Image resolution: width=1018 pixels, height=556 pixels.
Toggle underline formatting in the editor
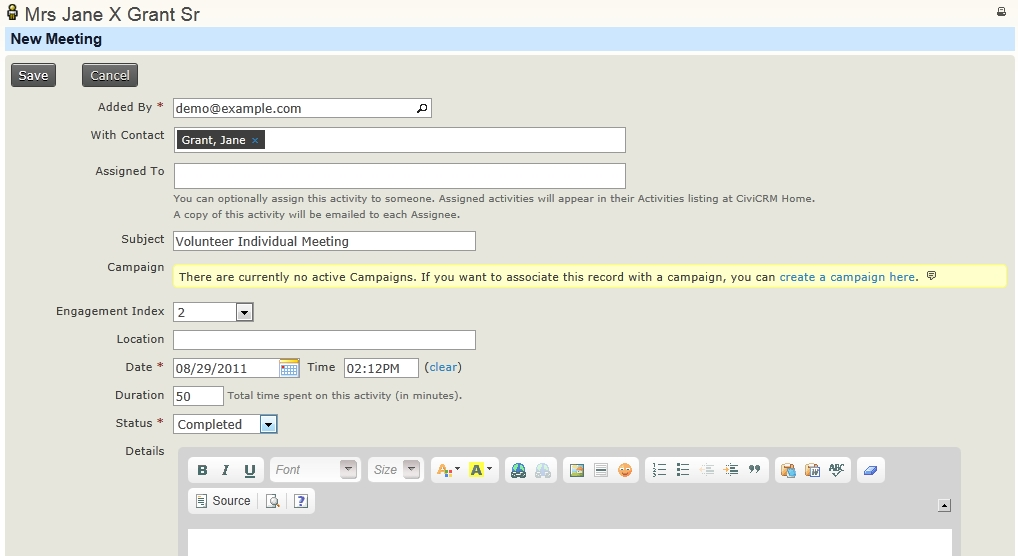250,470
